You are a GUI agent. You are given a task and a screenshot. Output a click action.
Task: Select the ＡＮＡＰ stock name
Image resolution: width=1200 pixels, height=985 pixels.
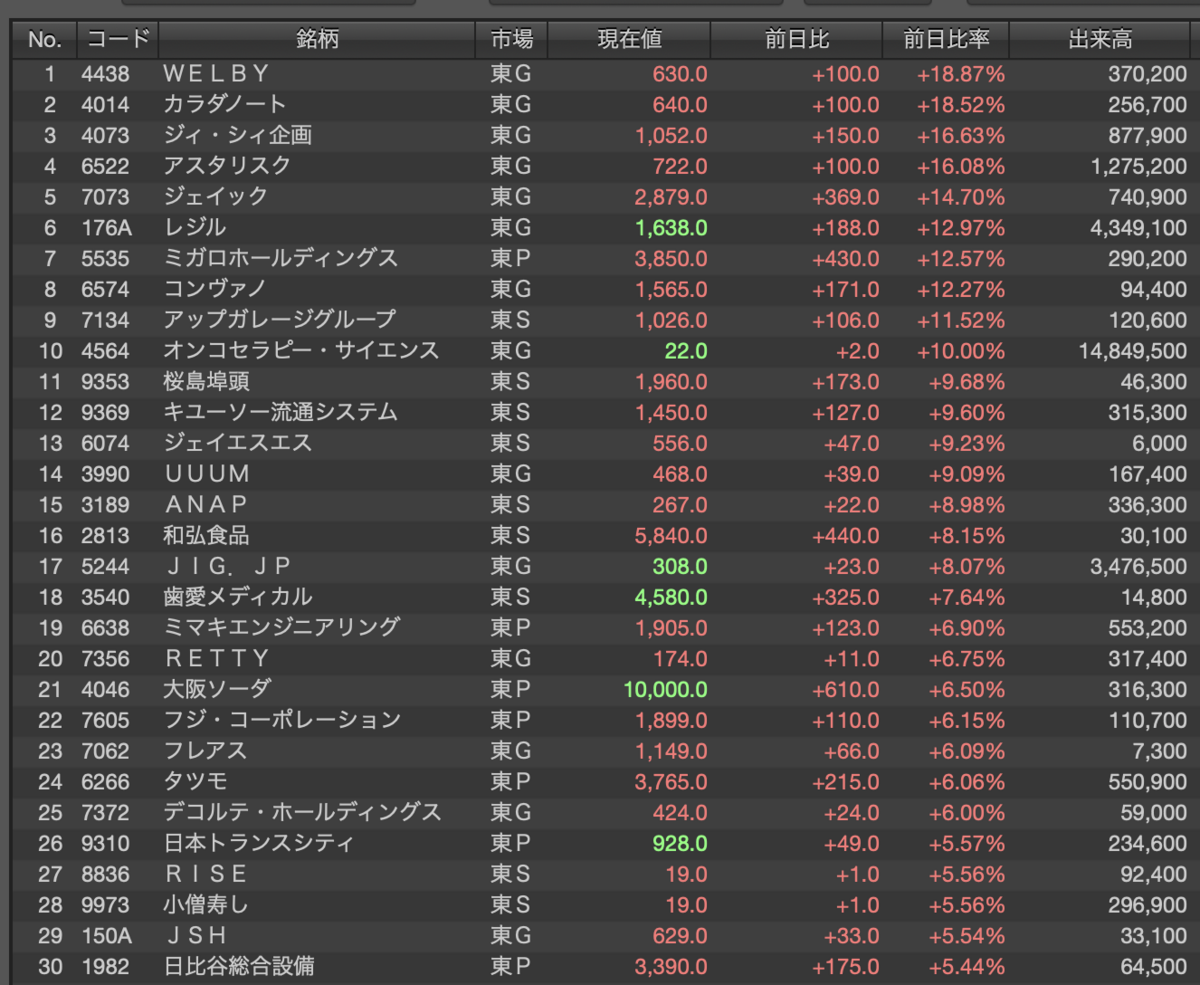point(205,505)
